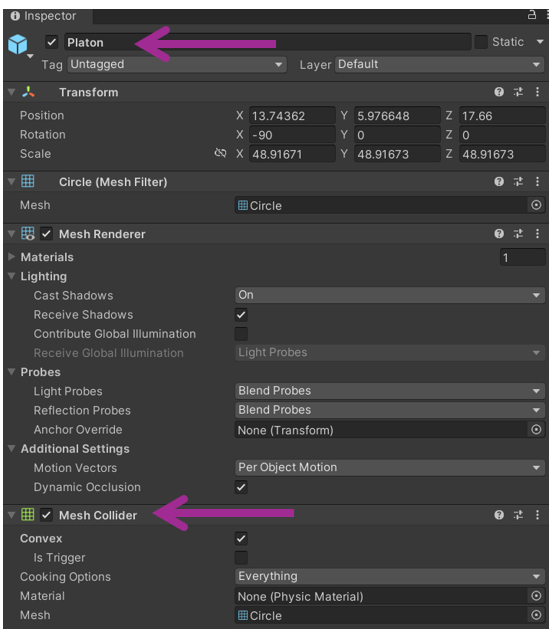
Task: Click the object picker for Mesh Filter's Circle mesh
Action: click(x=536, y=205)
